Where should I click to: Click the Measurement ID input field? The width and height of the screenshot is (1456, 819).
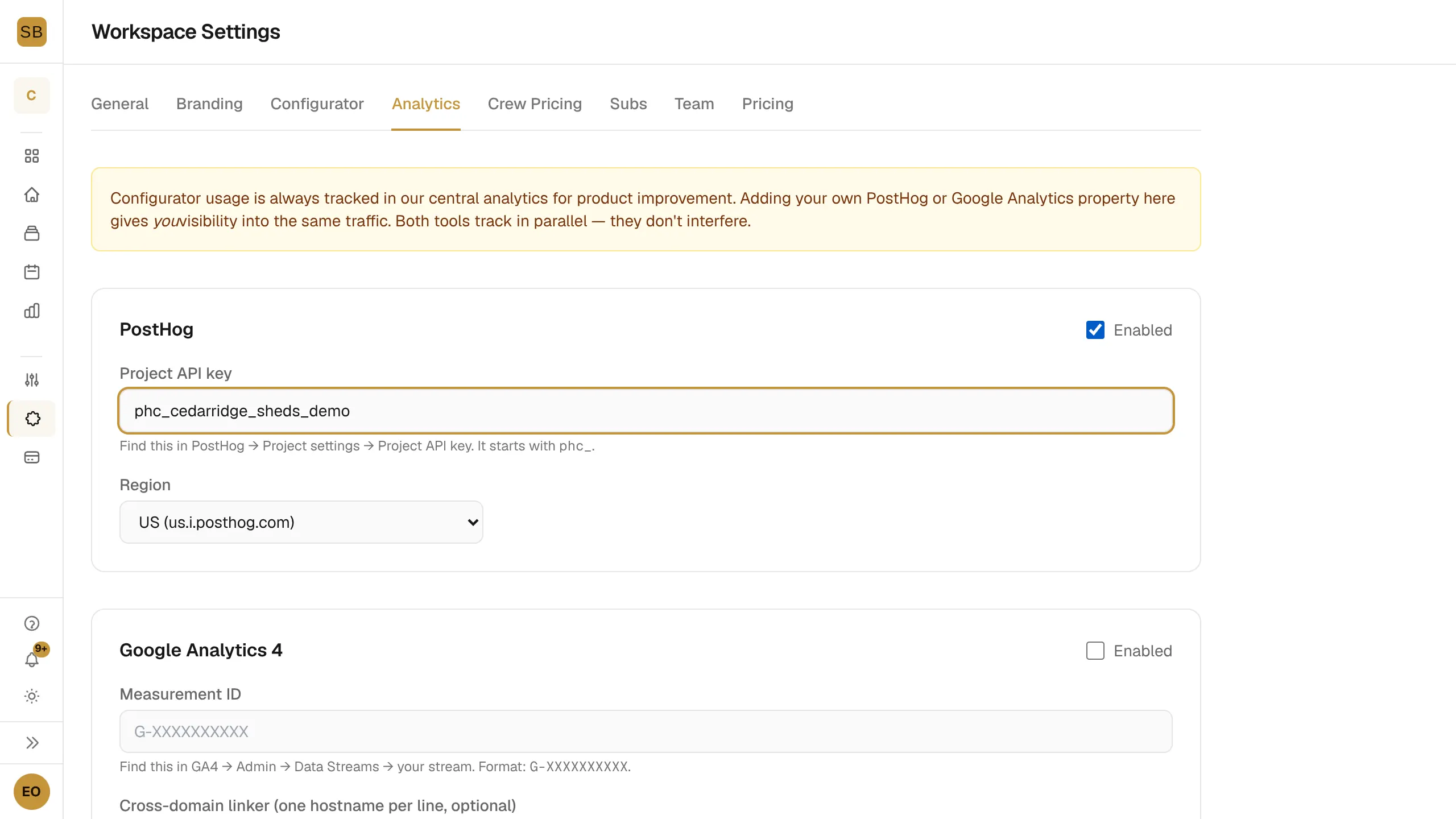(x=646, y=731)
